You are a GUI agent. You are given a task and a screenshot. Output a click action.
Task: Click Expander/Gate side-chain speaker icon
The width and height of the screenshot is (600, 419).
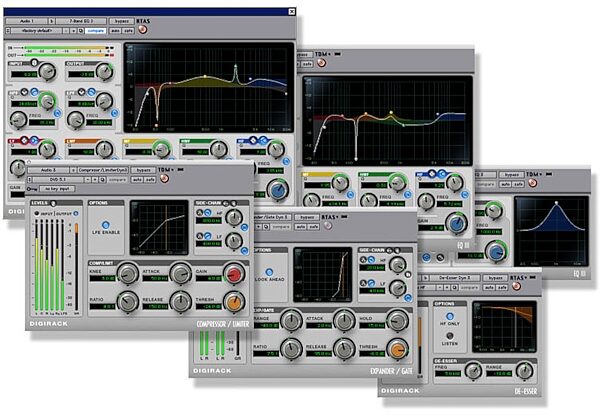click(397, 250)
